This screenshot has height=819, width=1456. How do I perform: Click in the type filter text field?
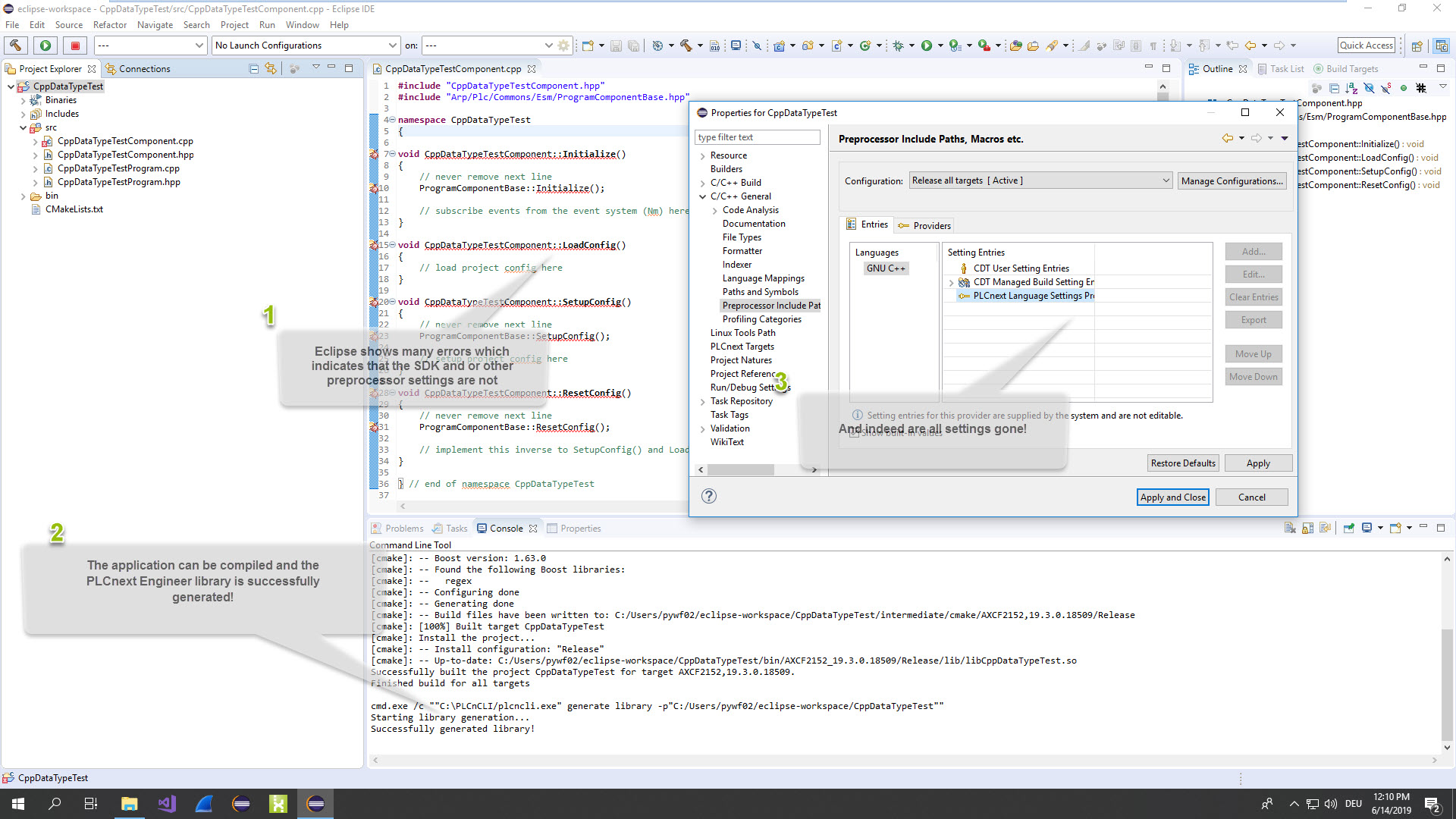click(x=757, y=137)
